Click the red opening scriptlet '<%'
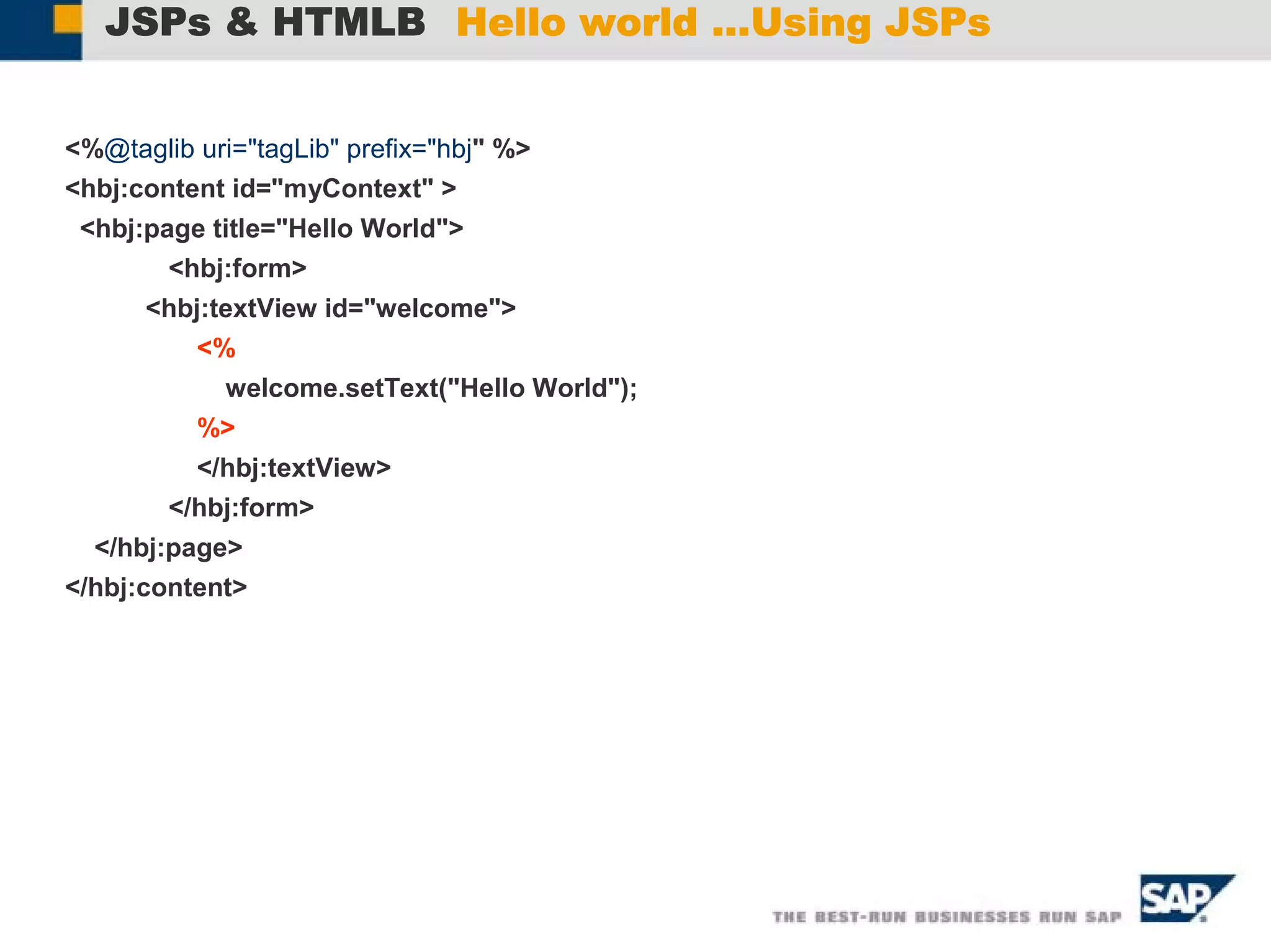The image size is (1271, 952). pyautogui.click(x=216, y=348)
